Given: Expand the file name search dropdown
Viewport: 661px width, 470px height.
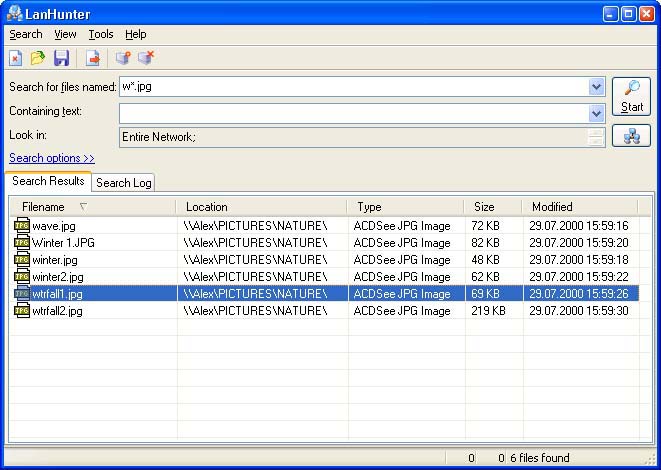Looking at the screenshot, I should pyautogui.click(x=596, y=87).
